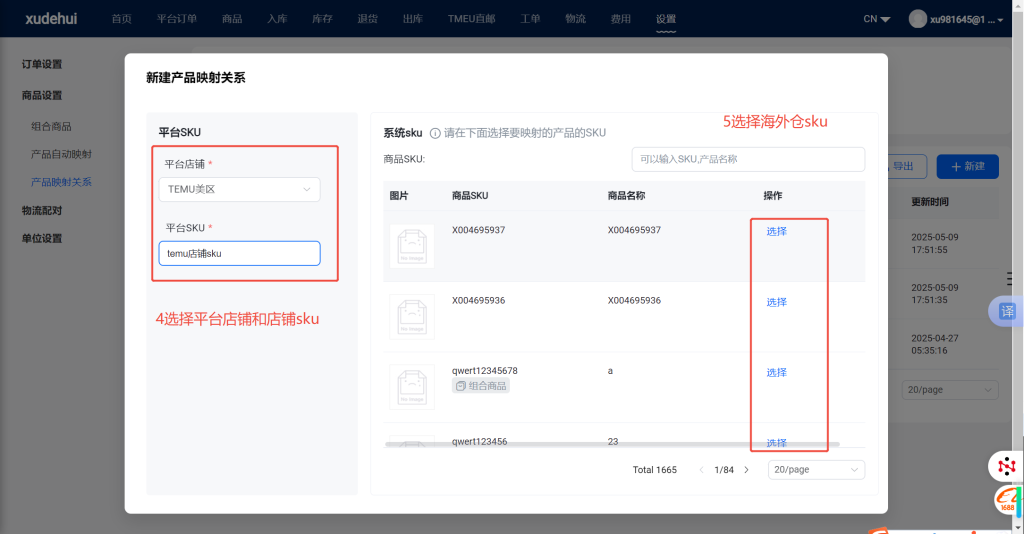The height and width of the screenshot is (534, 1024).
Task: Click the 1688 extension icon
Action: tap(1008, 500)
